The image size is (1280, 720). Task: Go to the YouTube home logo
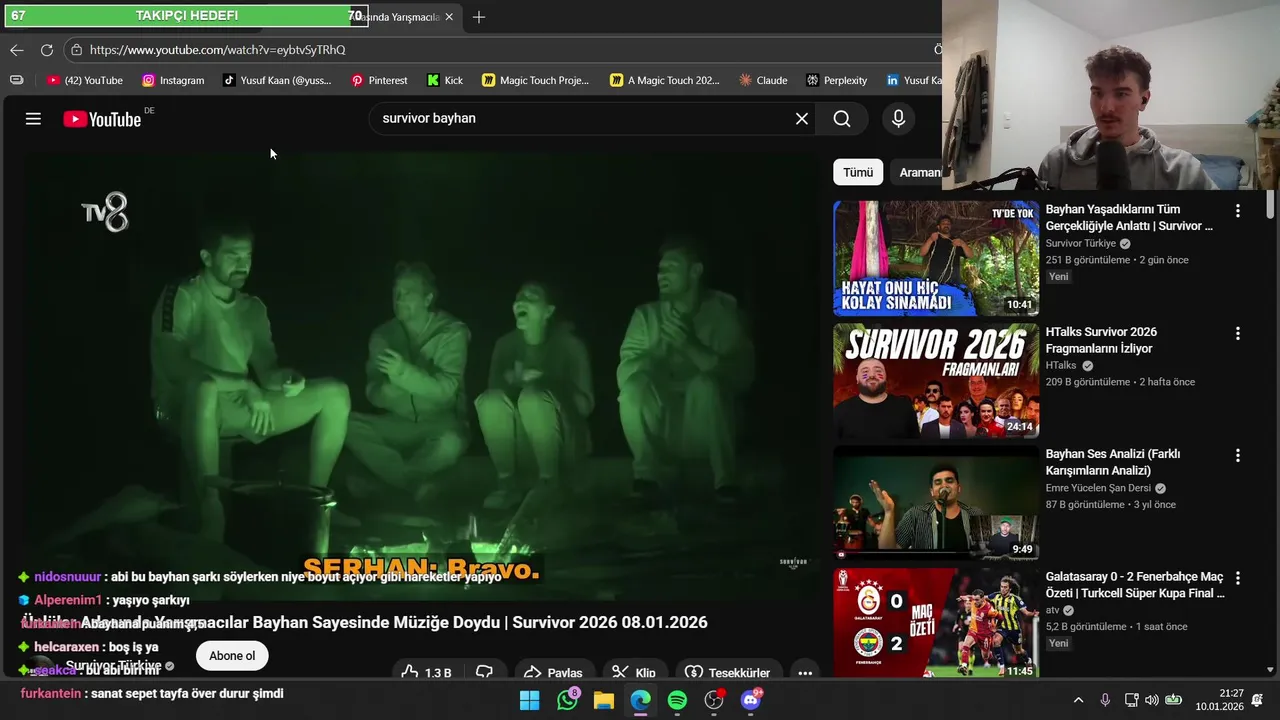point(102,119)
